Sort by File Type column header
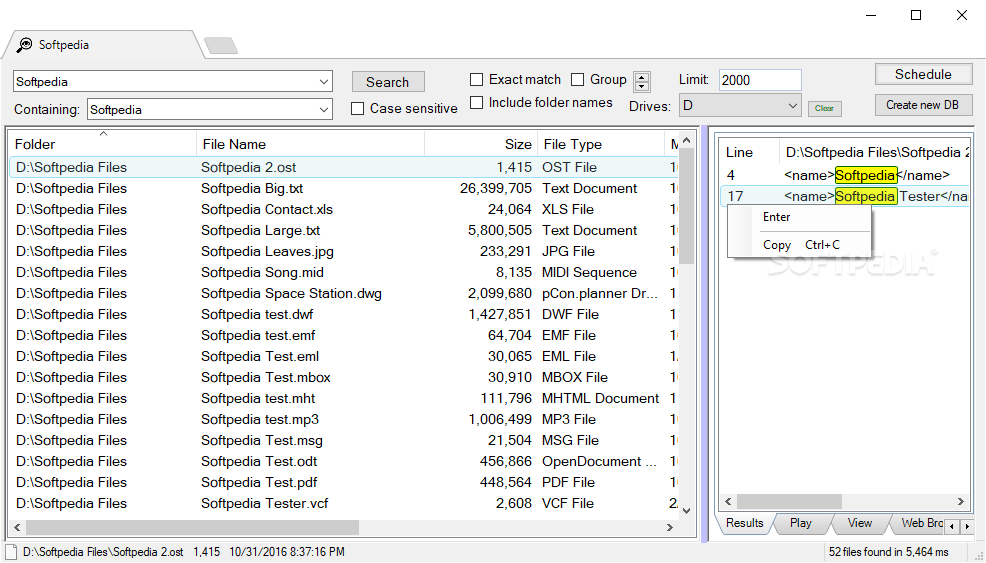986x563 pixels. 601,144
